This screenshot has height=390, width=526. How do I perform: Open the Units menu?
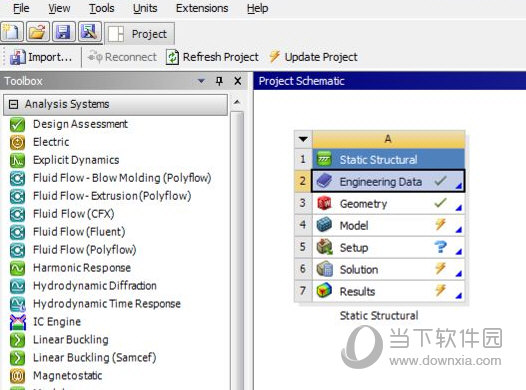point(145,8)
